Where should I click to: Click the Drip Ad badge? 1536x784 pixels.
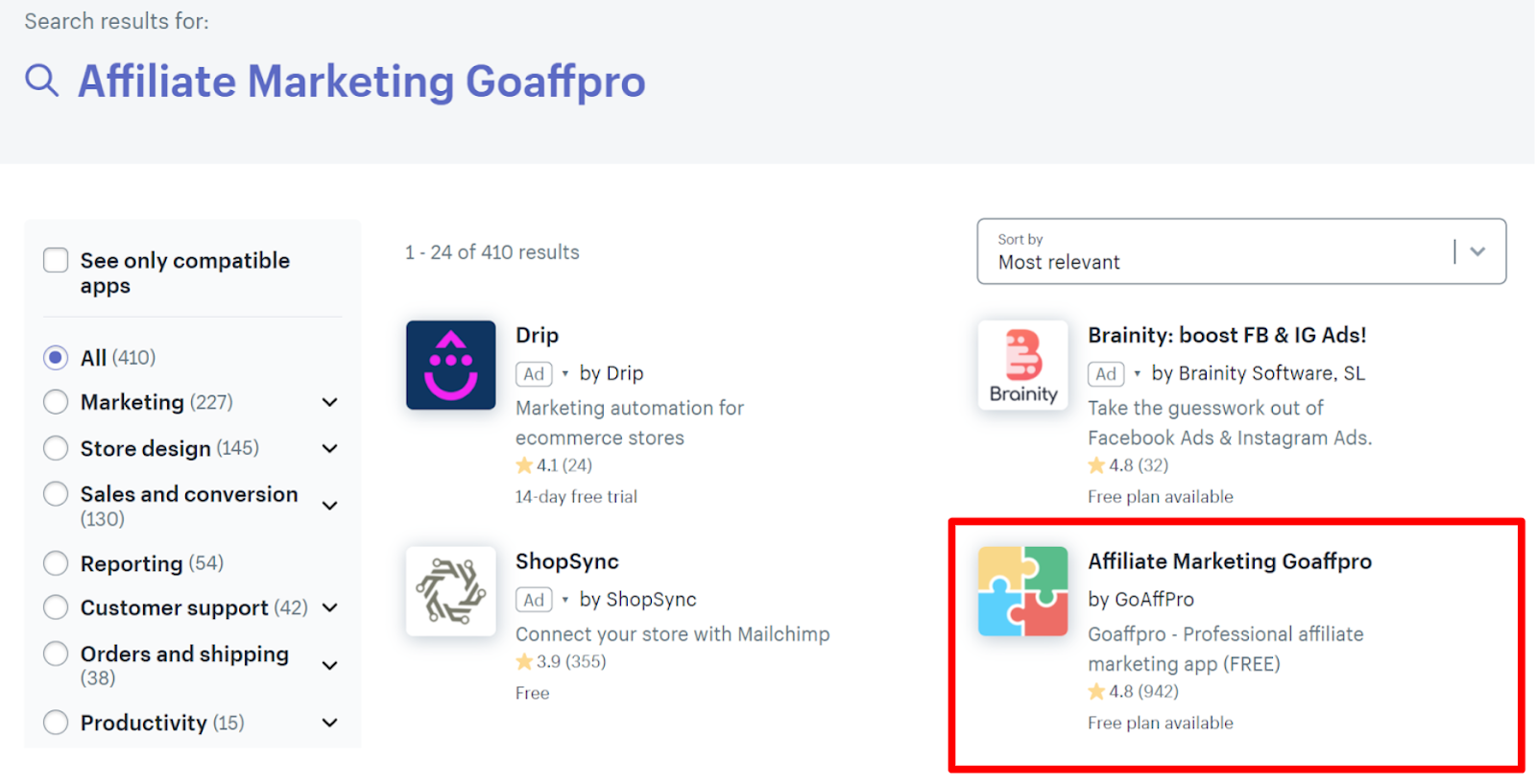click(x=534, y=373)
